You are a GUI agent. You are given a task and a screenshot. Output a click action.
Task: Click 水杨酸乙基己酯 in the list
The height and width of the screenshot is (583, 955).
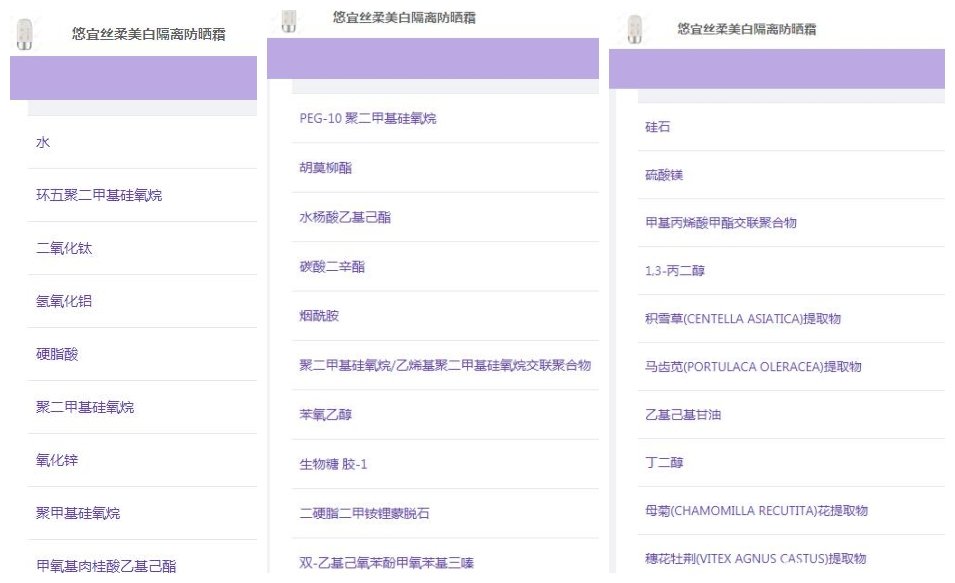[345, 217]
